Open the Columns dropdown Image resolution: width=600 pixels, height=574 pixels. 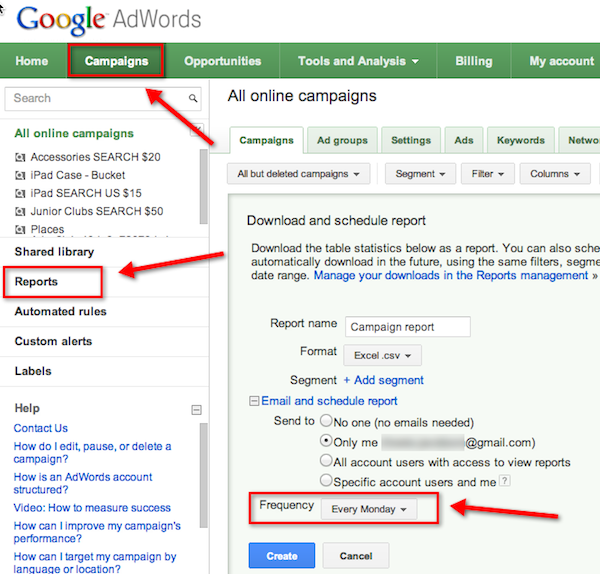(x=555, y=174)
